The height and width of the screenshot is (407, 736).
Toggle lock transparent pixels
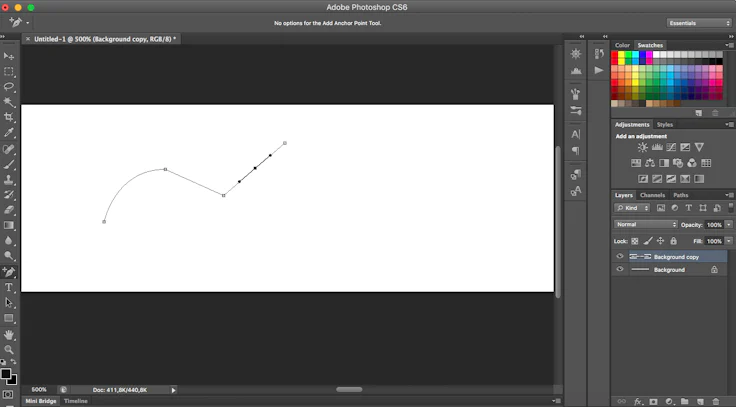[x=635, y=241]
